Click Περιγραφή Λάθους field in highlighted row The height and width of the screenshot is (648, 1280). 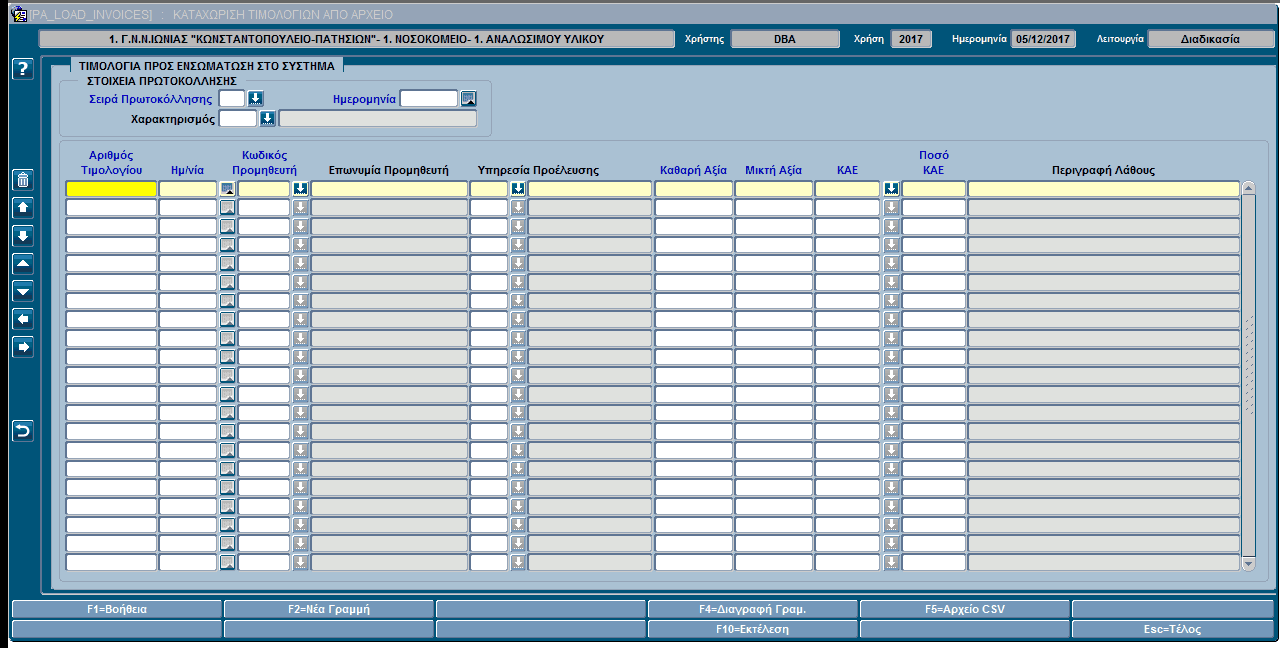[x=1104, y=188]
